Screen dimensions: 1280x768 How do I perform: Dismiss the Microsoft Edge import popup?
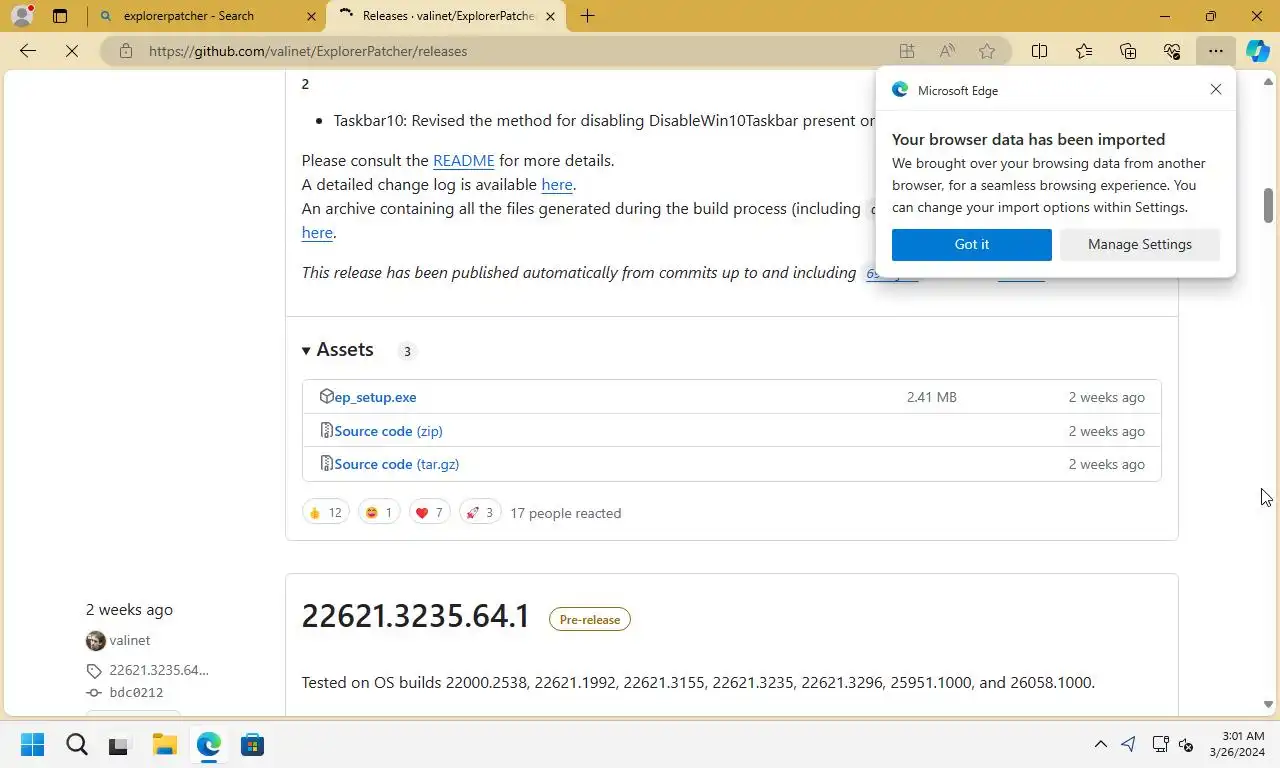1216,89
